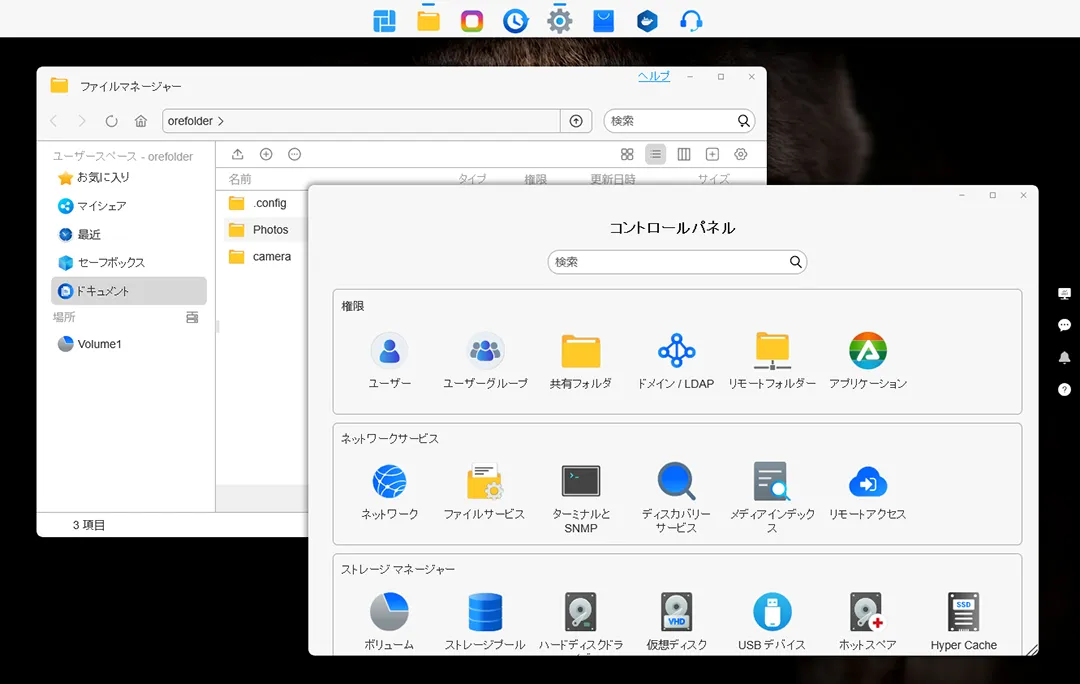
Task: Open the ネットワーク settings icon
Action: click(389, 482)
